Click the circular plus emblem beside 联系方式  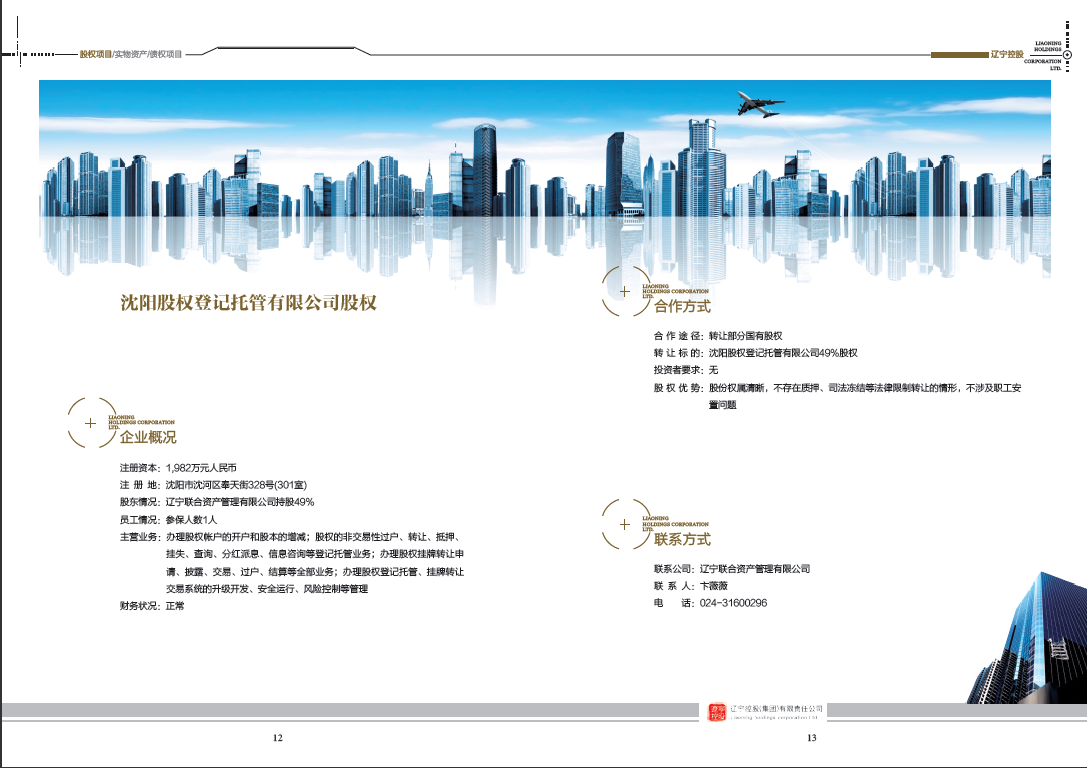(x=625, y=524)
